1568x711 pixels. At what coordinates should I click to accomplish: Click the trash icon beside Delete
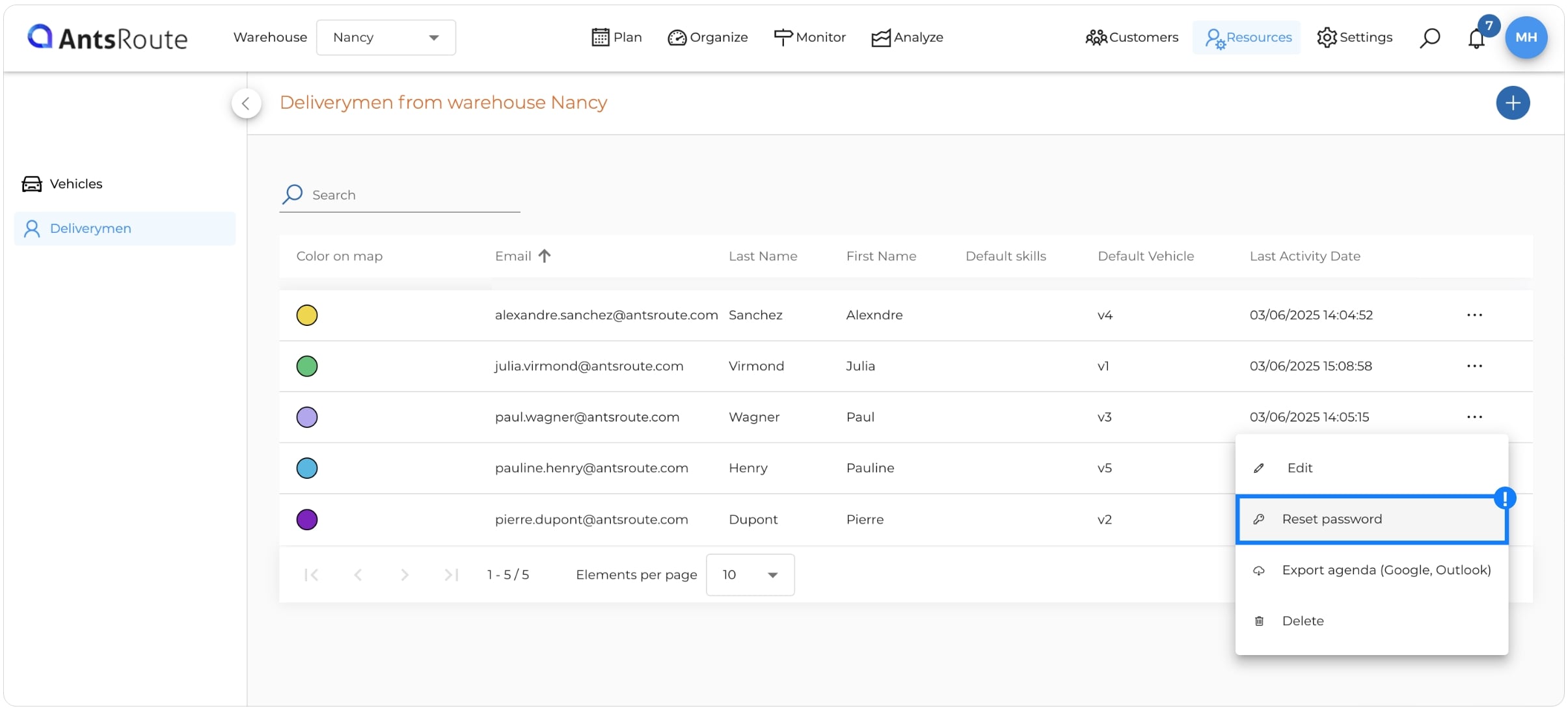(1259, 621)
